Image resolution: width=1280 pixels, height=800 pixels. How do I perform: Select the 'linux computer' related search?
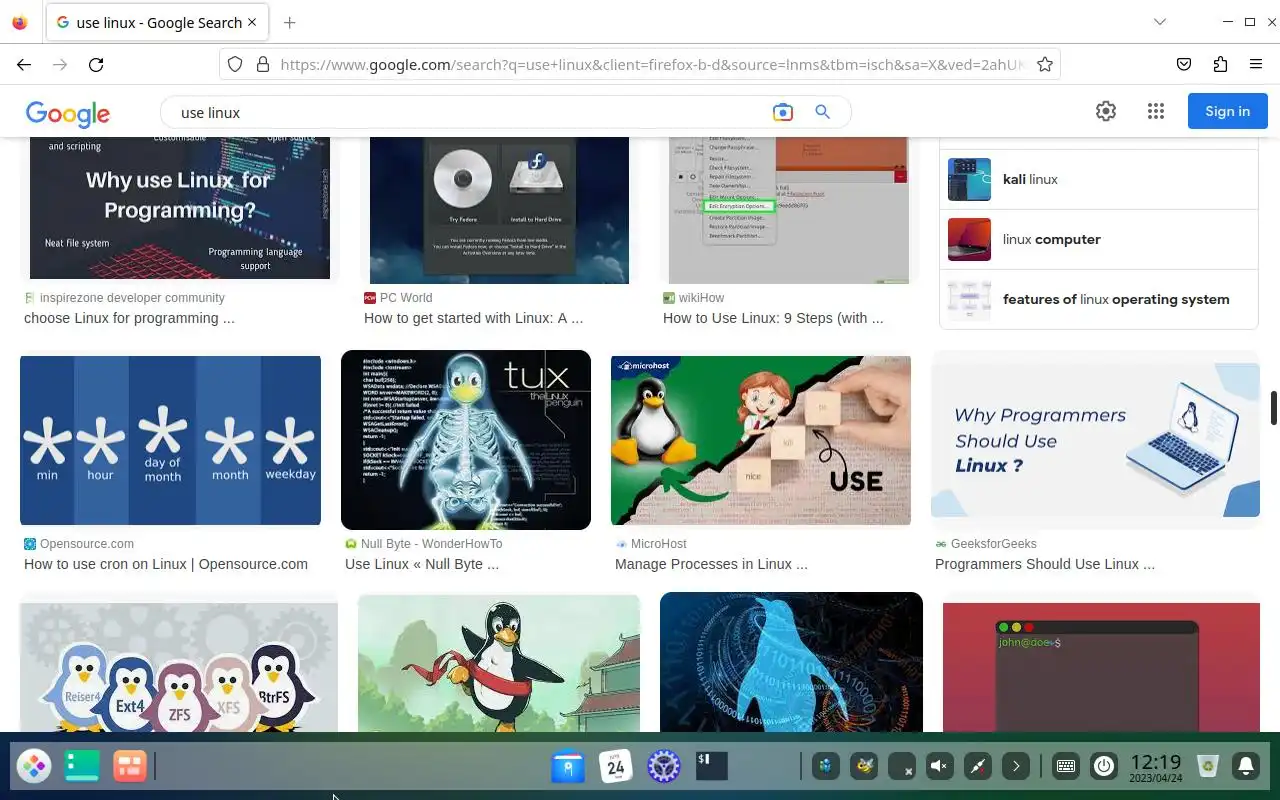pyautogui.click(x=1099, y=239)
